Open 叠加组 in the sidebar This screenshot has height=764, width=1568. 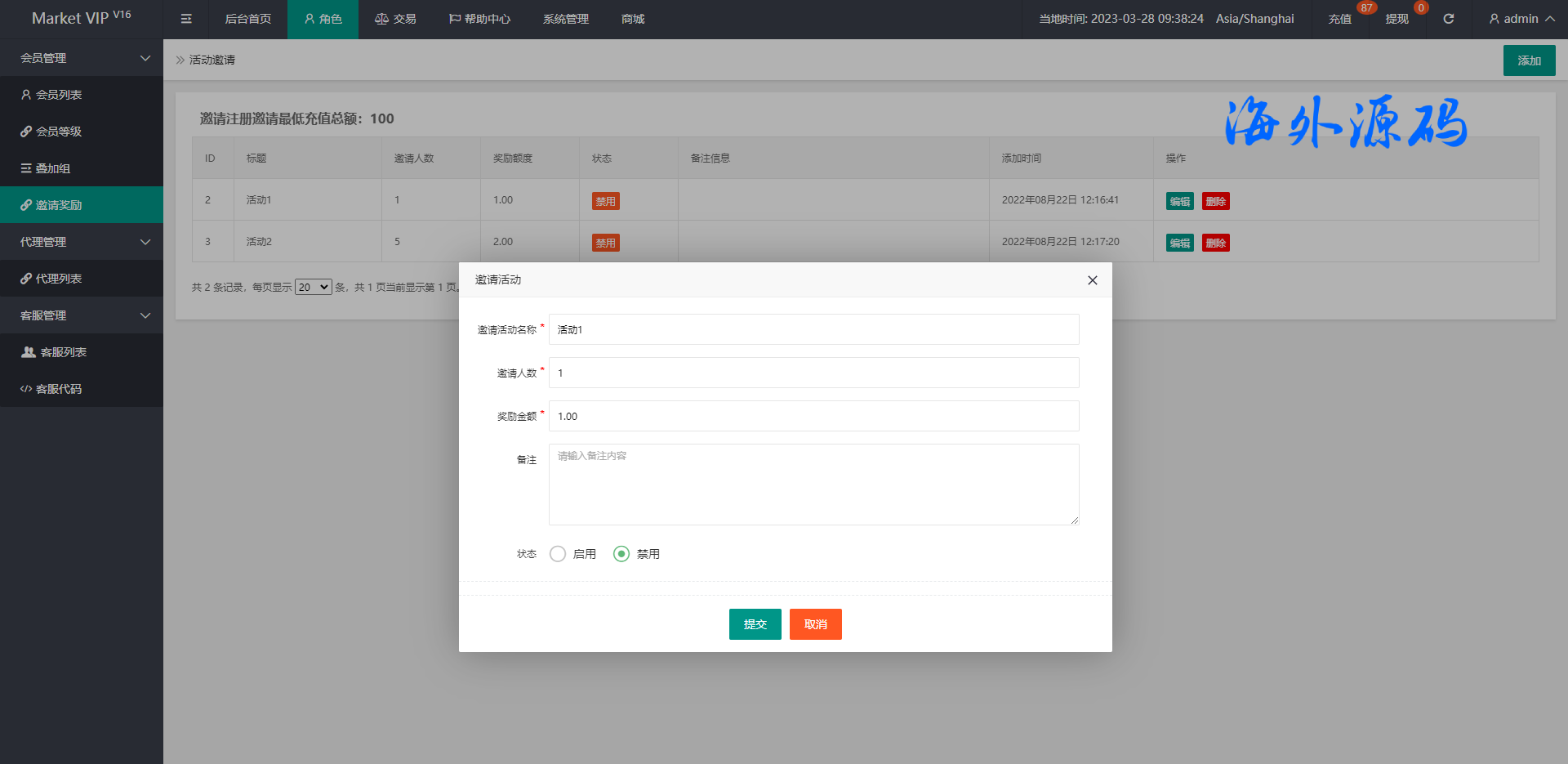point(53,168)
